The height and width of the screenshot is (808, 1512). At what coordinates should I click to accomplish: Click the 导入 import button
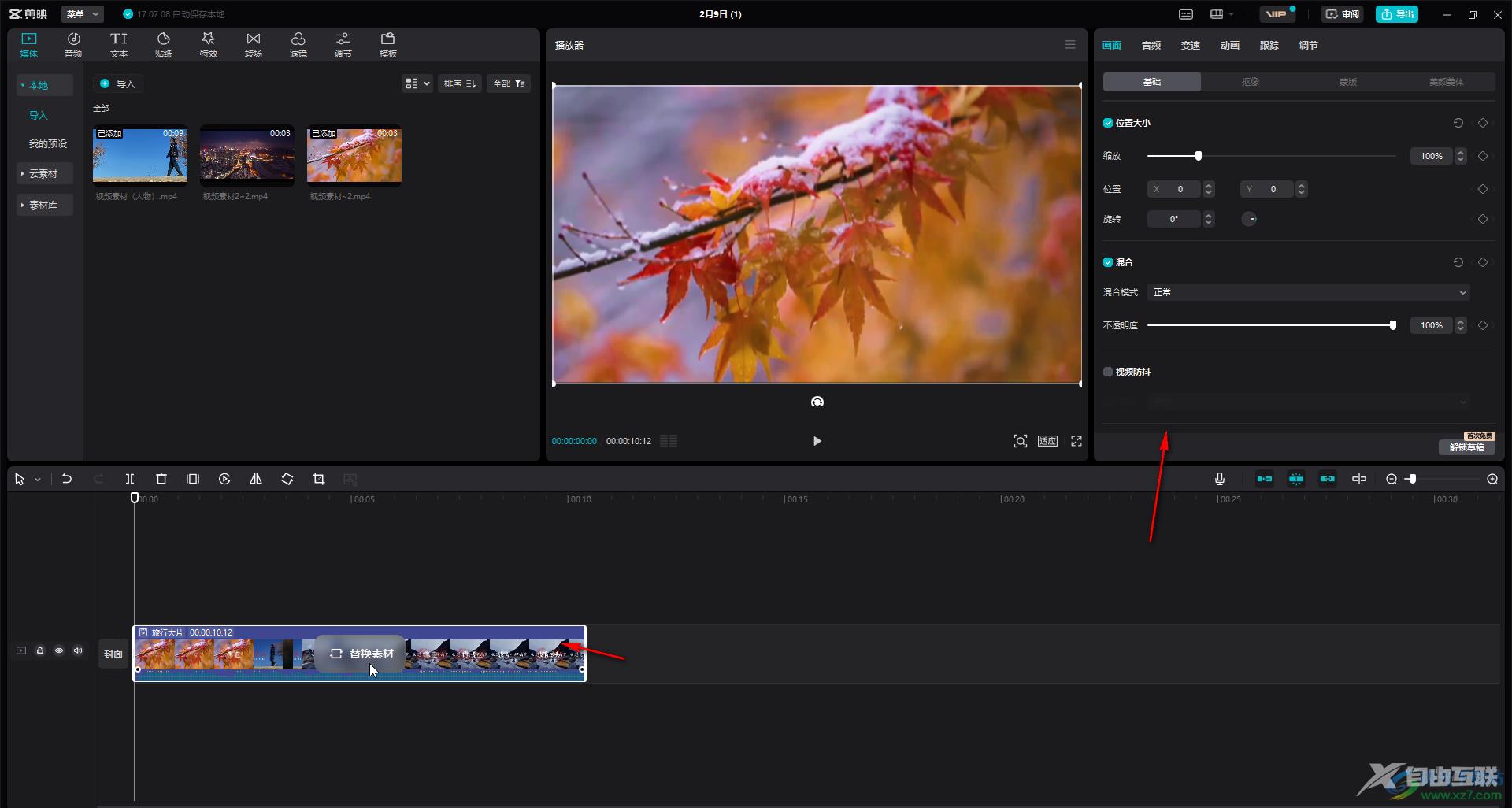click(x=117, y=83)
